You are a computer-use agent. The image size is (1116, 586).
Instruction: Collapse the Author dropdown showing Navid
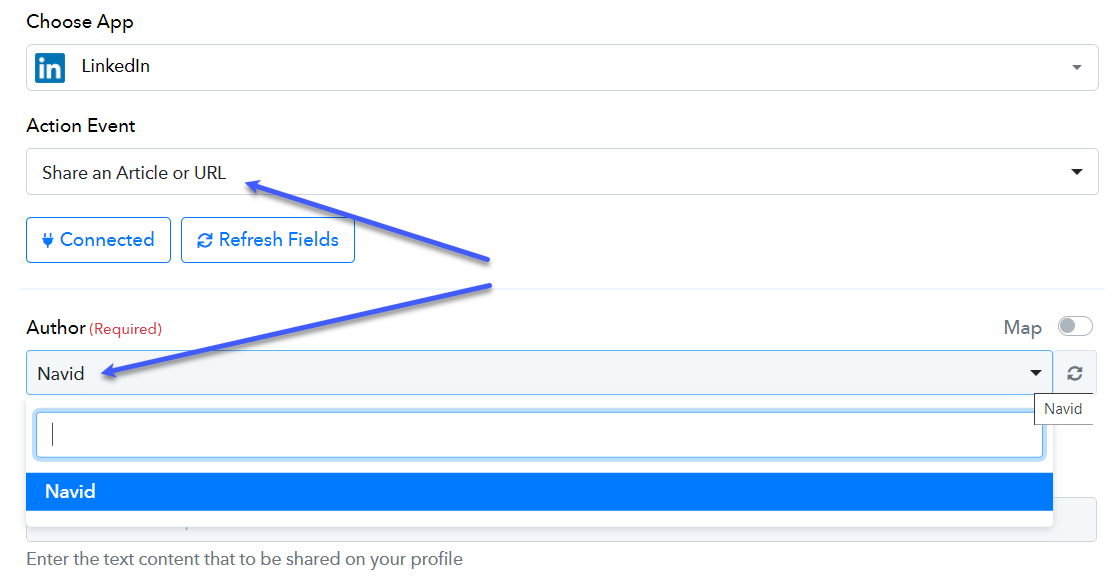(539, 372)
